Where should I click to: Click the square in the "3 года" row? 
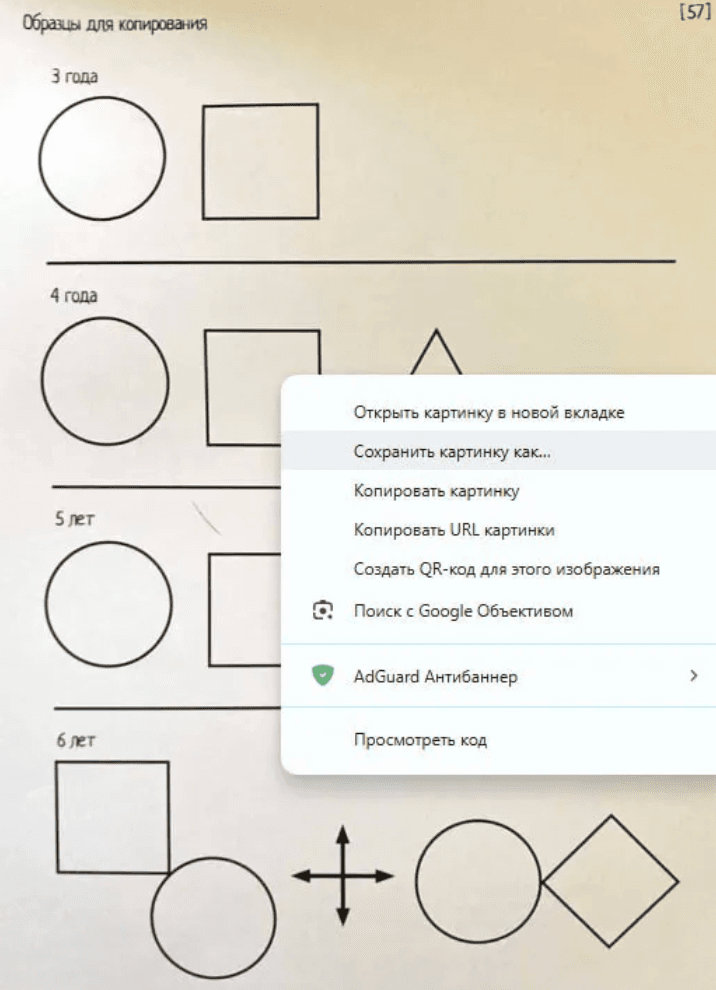(x=260, y=161)
